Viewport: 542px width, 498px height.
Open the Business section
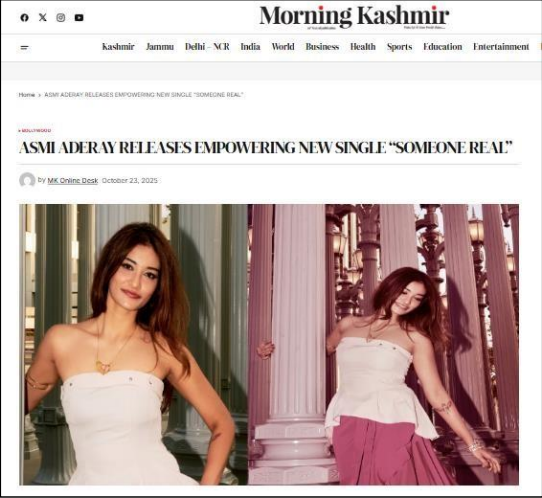[322, 47]
